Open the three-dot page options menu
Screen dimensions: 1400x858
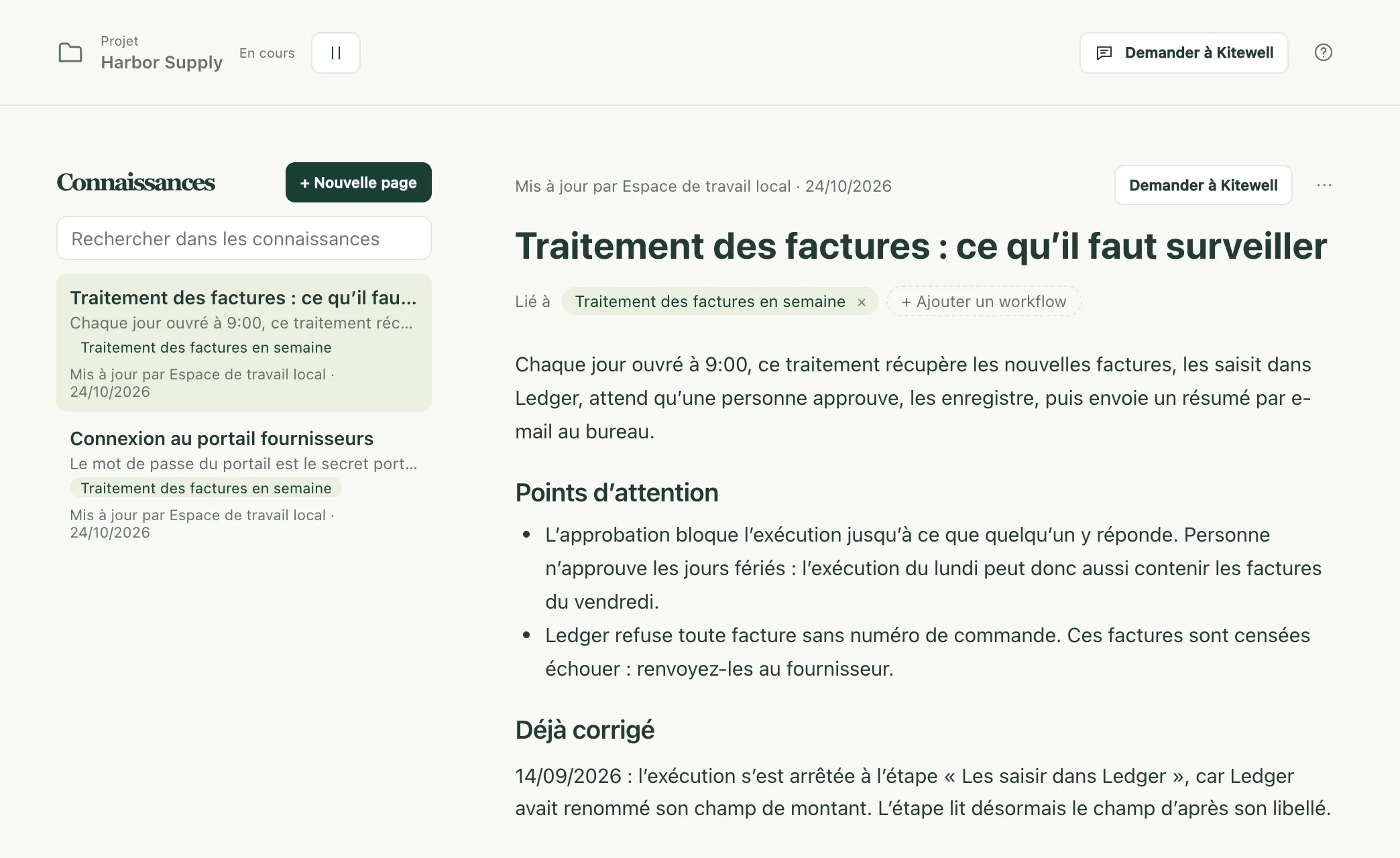(1324, 185)
